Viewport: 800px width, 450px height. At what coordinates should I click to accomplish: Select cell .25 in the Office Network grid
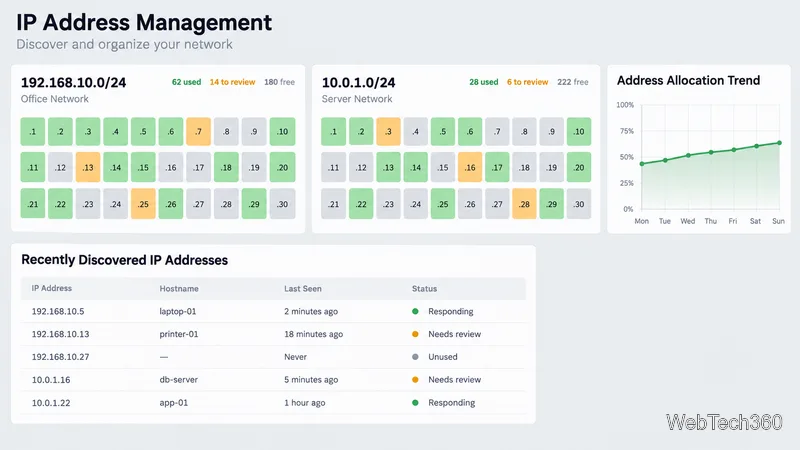143,204
